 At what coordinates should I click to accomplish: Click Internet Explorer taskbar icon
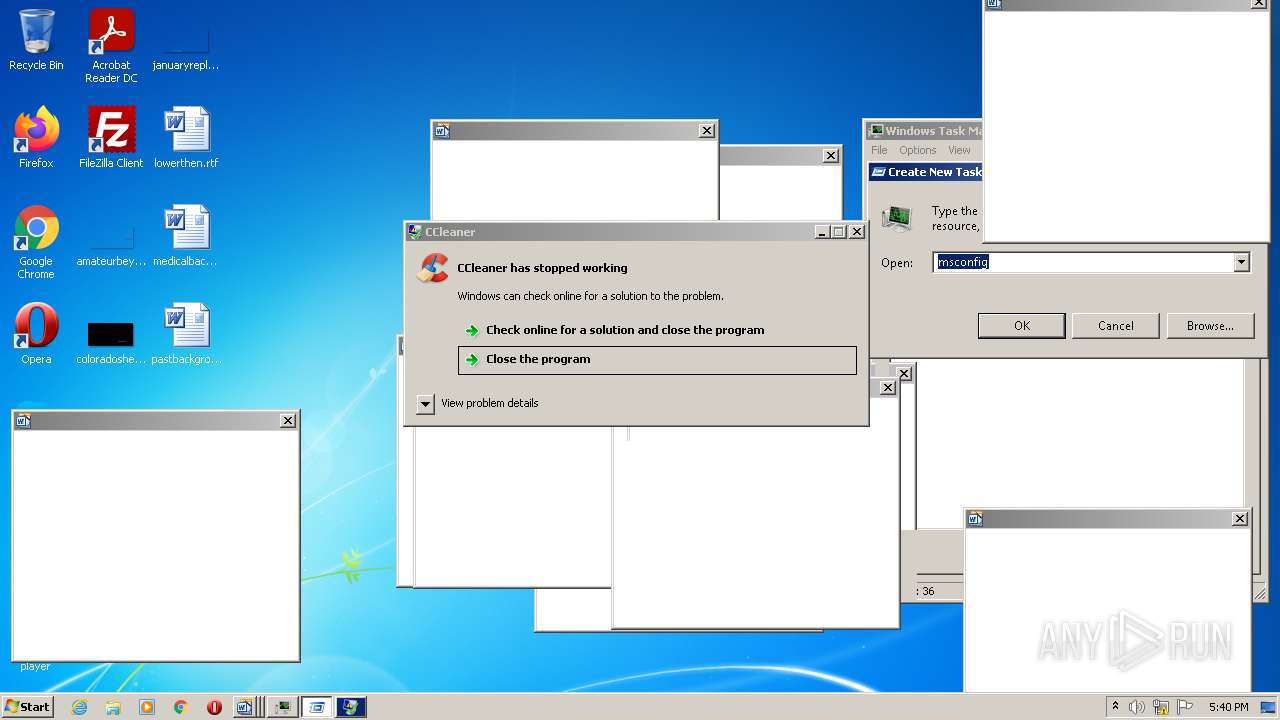click(80, 707)
